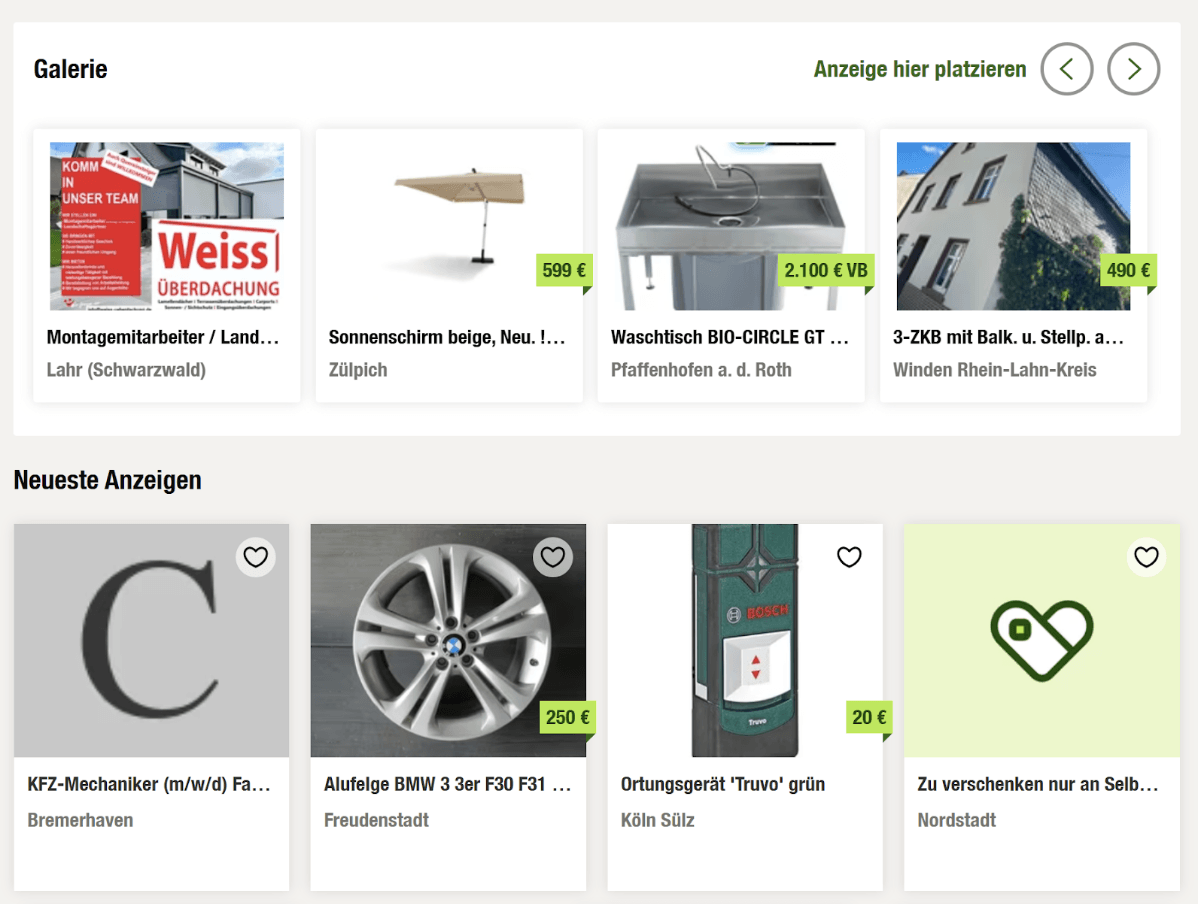This screenshot has width=1198, height=904.
Task: Click the 'C' logo listing image
Action: [x=151, y=640]
